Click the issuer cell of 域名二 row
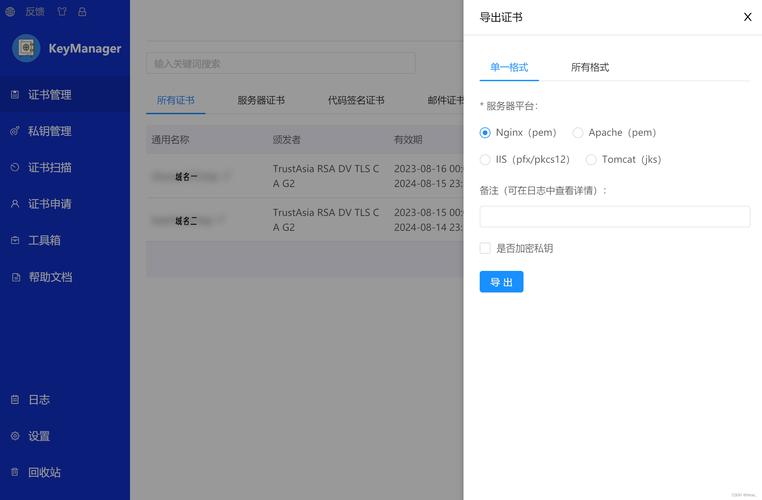 pyautogui.click(x=326, y=220)
